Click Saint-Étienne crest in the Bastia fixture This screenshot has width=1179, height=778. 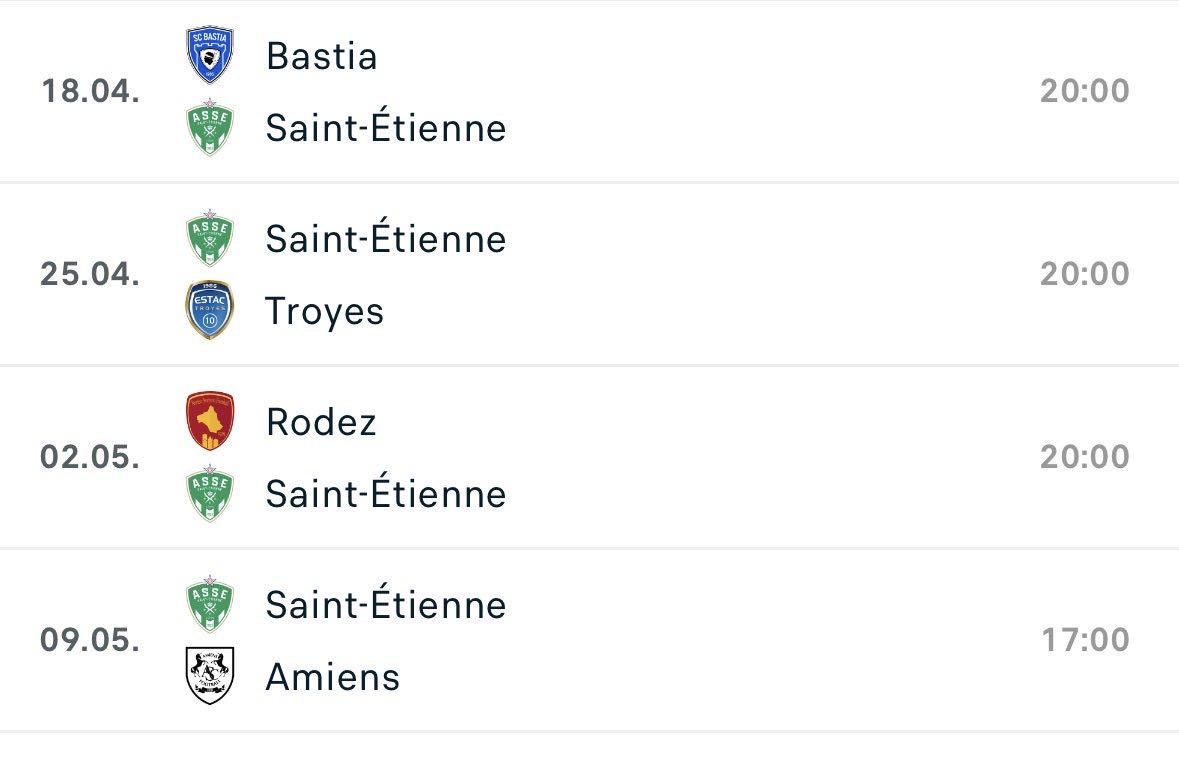click(210, 128)
